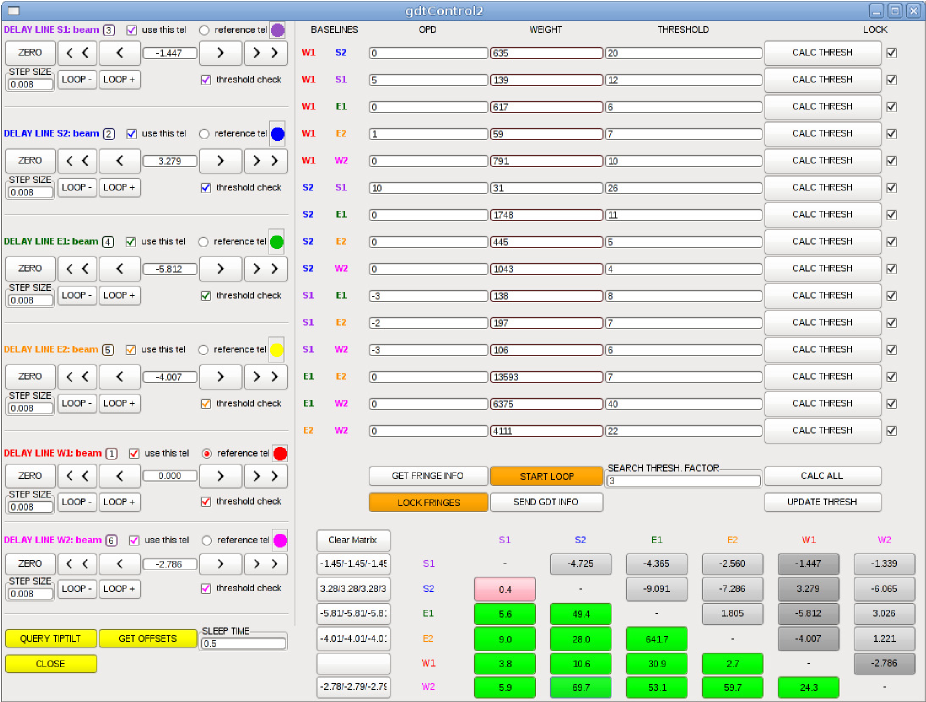The height and width of the screenshot is (702, 926).
Task: Click the purple S1 color swatch
Action: pos(278,30)
